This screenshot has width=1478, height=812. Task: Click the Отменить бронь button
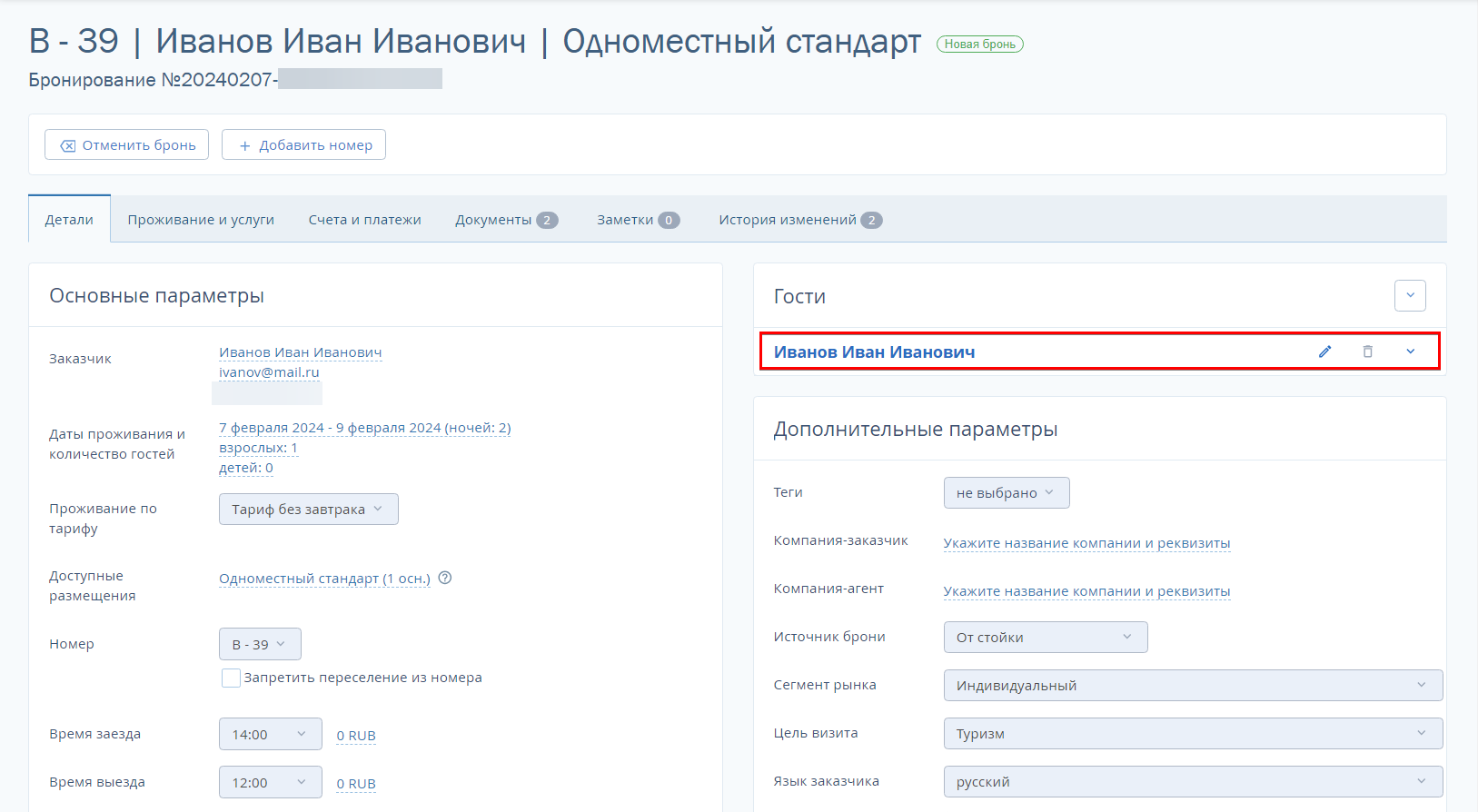pos(127,144)
